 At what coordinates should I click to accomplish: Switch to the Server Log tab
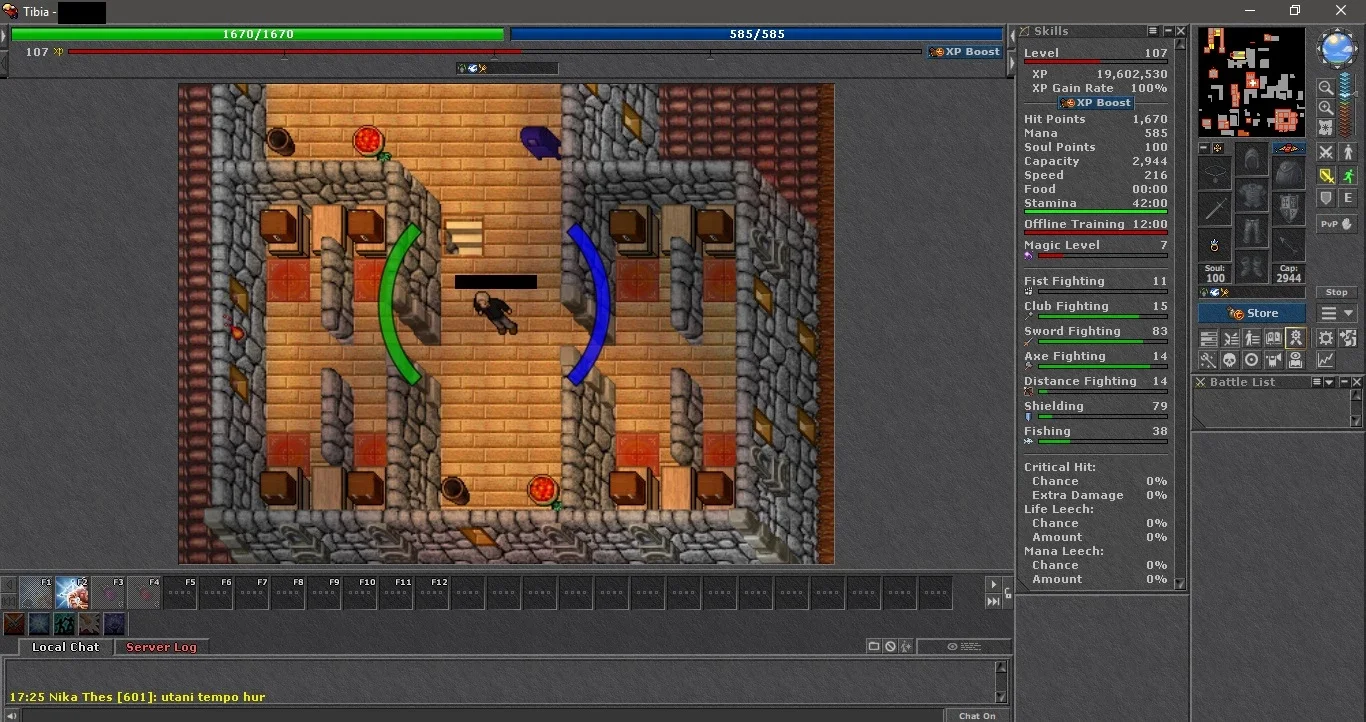[161, 647]
